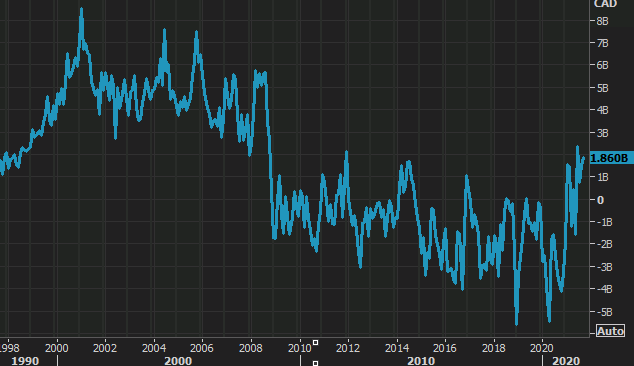Viewport: 634px width, 366px height.
Task: Click the CAD currency label
Action: [x=605, y=4]
